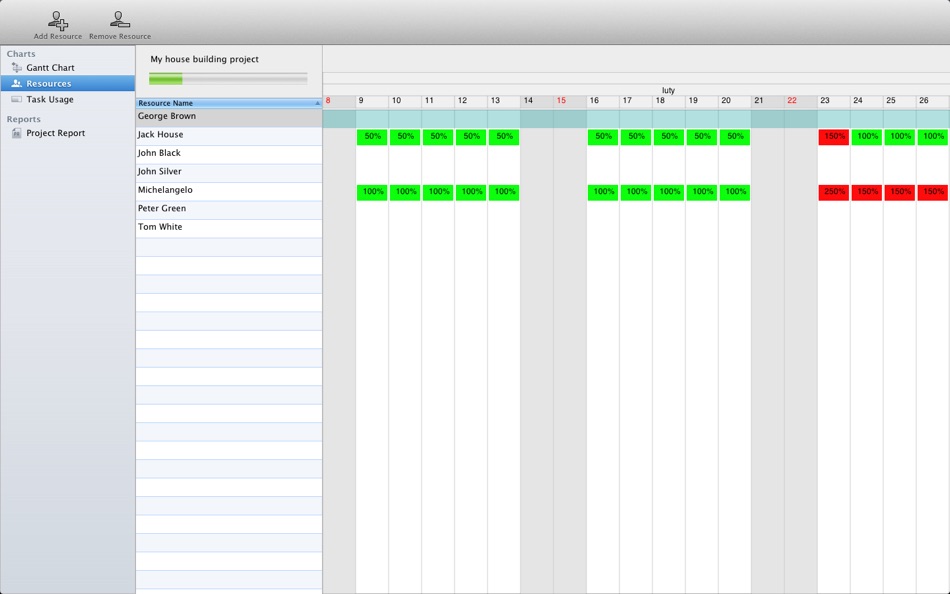Click Jack House 50% cell on day 13
The height and width of the screenshot is (594, 950).
coord(503,137)
